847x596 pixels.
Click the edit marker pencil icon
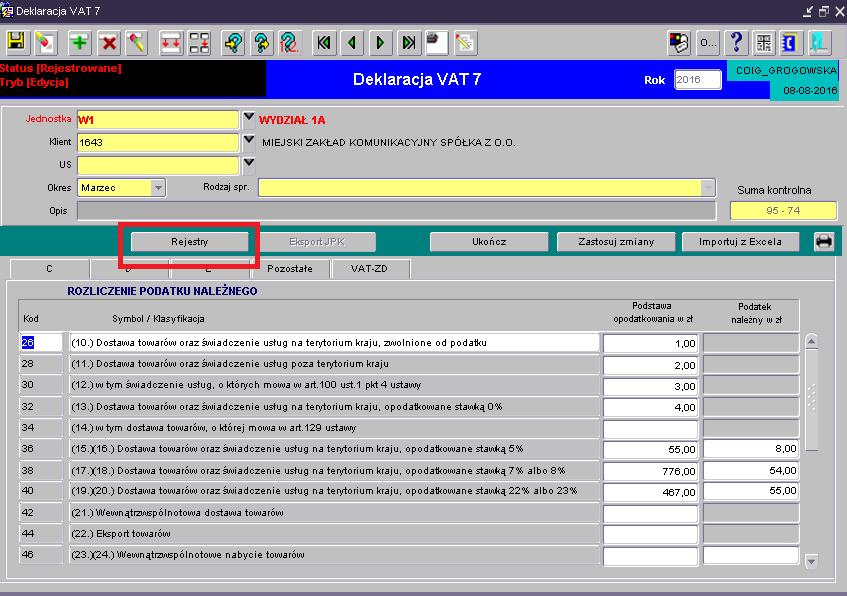click(x=137, y=42)
